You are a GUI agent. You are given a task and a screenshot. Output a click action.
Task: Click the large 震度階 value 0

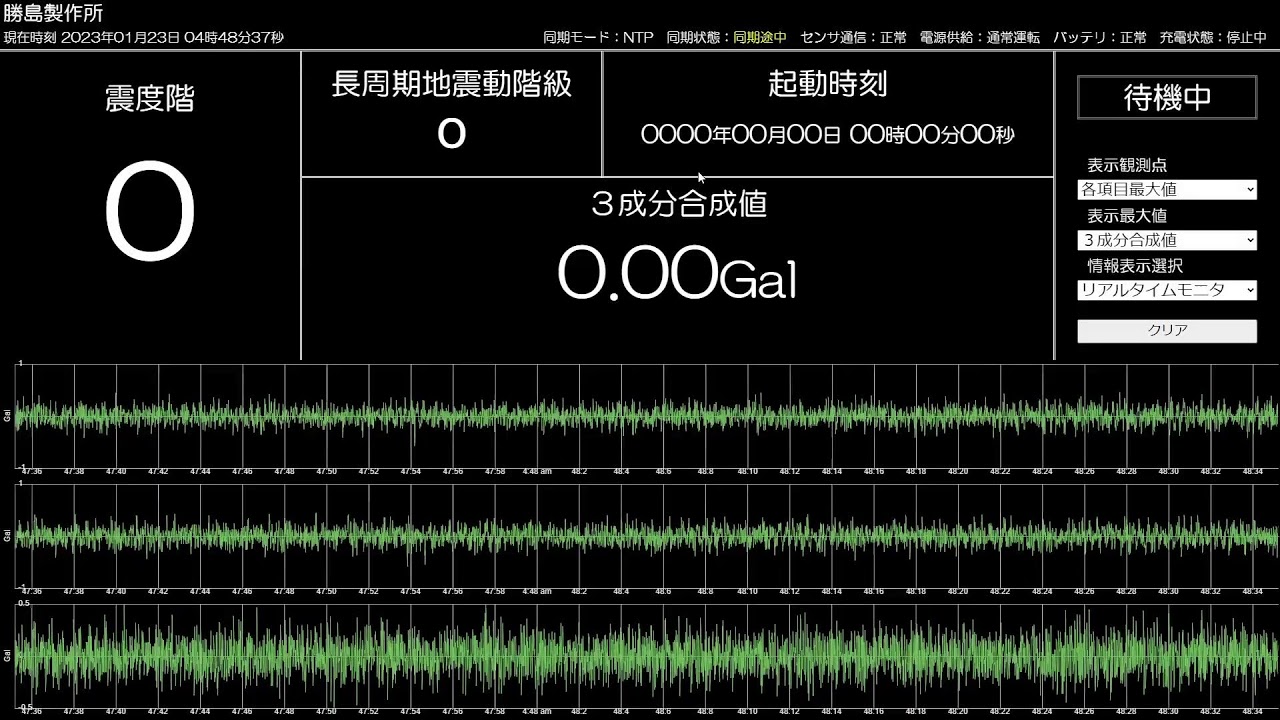[149, 214]
